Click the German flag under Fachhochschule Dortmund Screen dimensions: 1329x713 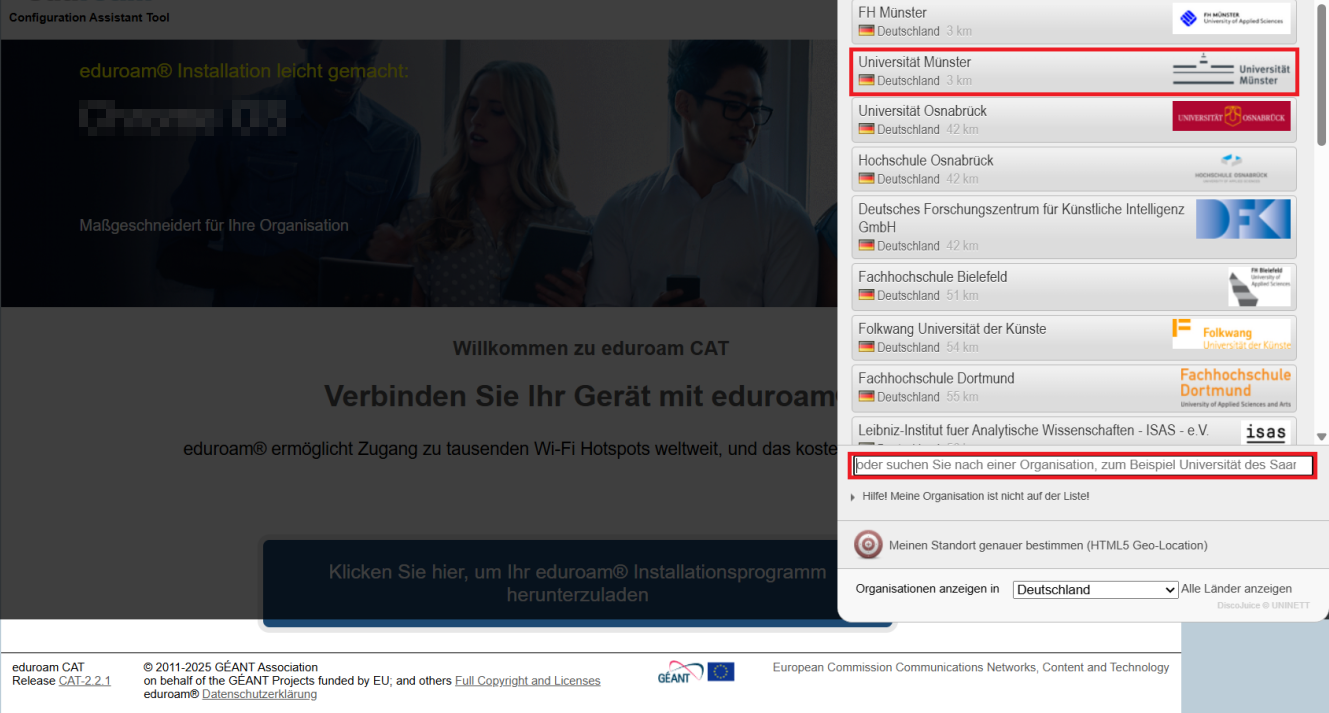(866, 397)
